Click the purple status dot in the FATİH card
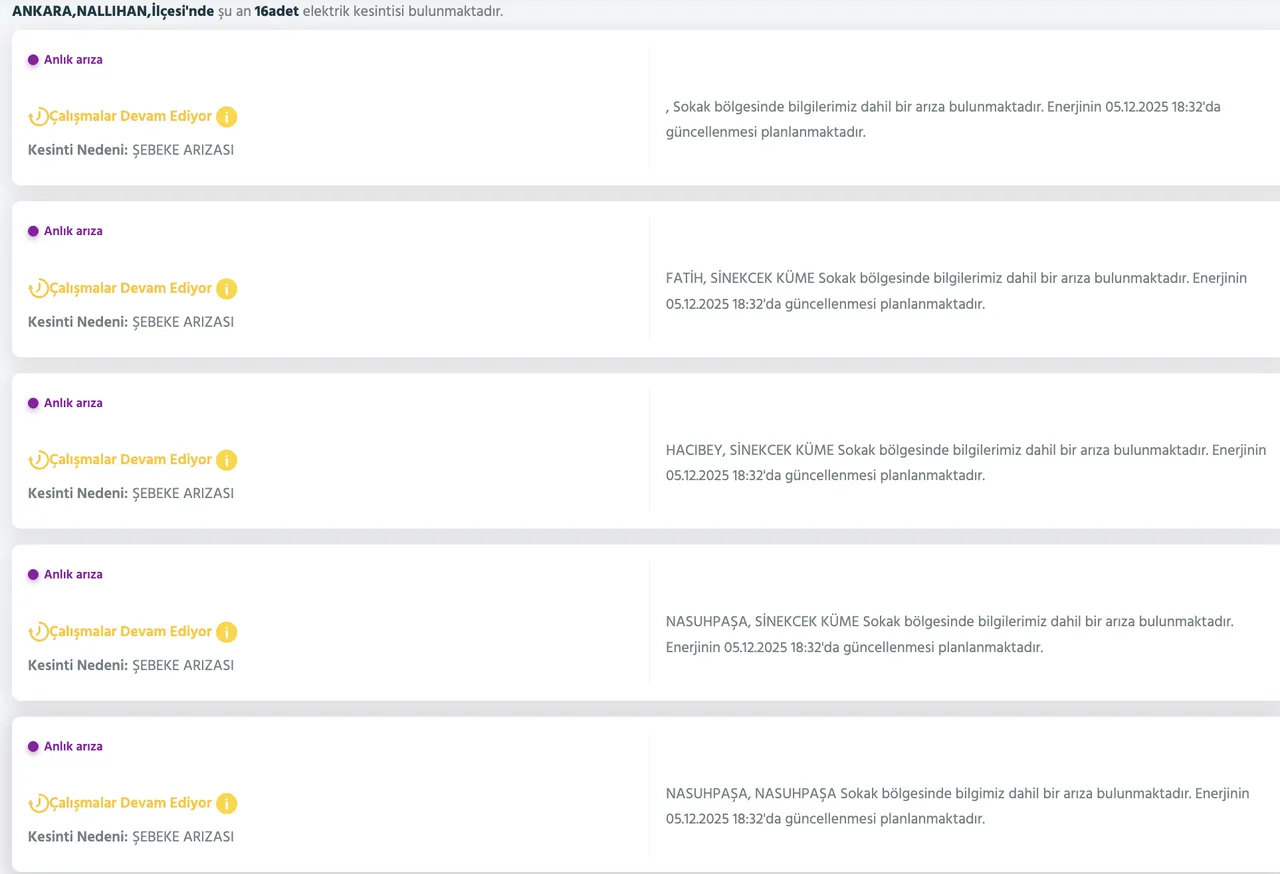Image resolution: width=1280 pixels, height=874 pixels. click(x=33, y=231)
